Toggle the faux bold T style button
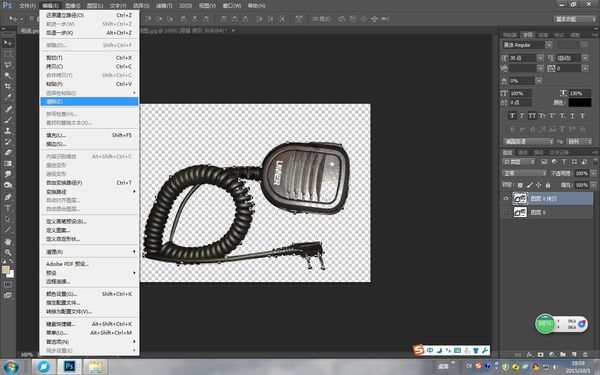Image resolution: width=600 pixels, height=375 pixels. pyautogui.click(x=512, y=116)
